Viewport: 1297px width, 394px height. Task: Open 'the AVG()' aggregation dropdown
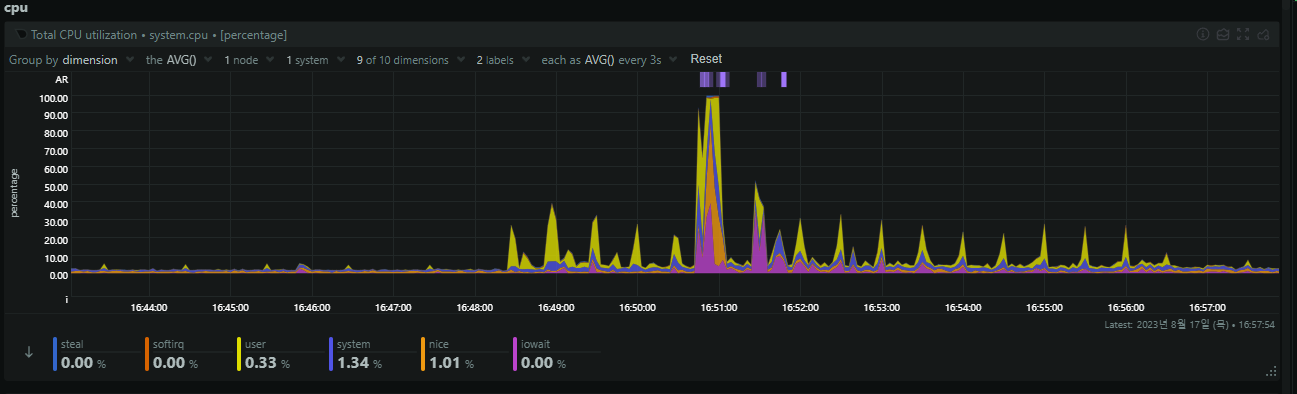coord(179,60)
